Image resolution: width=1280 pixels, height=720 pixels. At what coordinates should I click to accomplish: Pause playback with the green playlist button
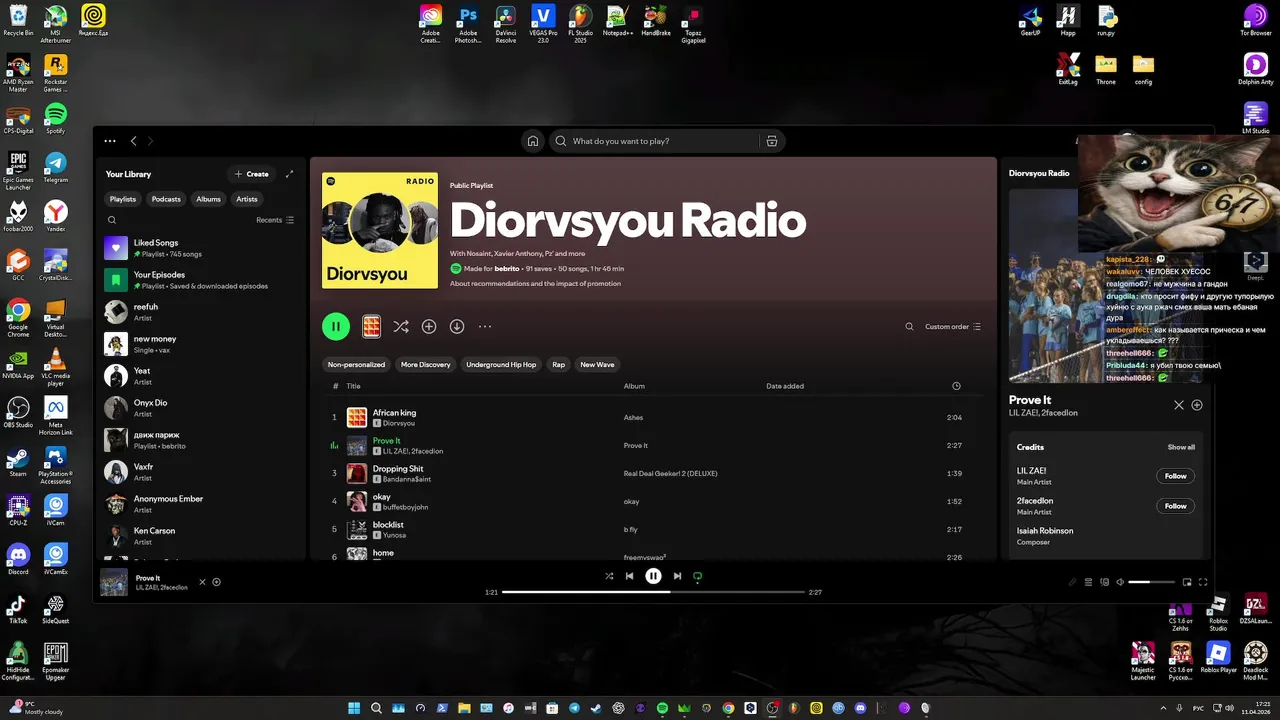pos(336,326)
